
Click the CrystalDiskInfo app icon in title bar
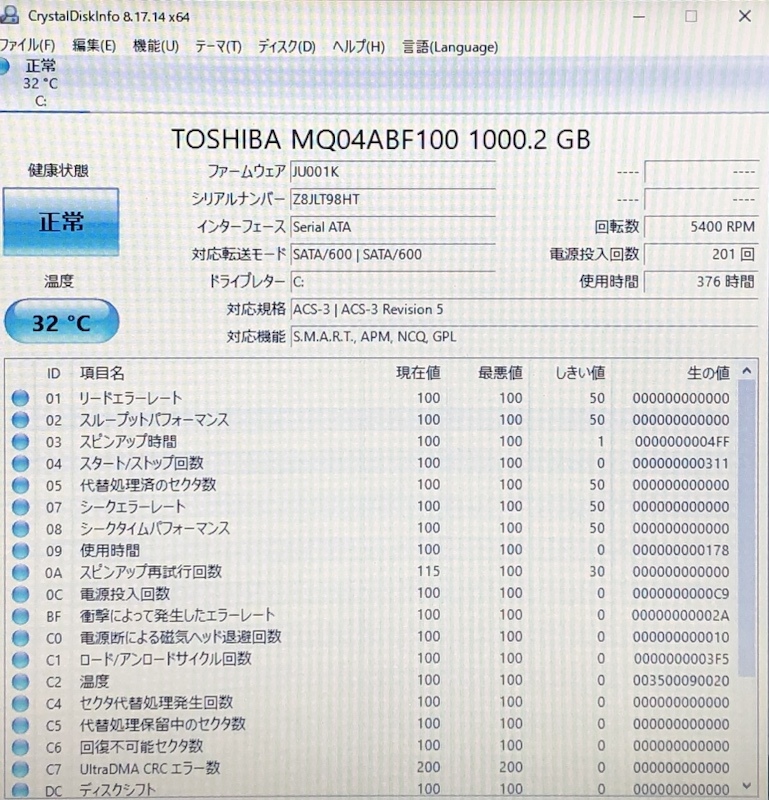[9, 14]
